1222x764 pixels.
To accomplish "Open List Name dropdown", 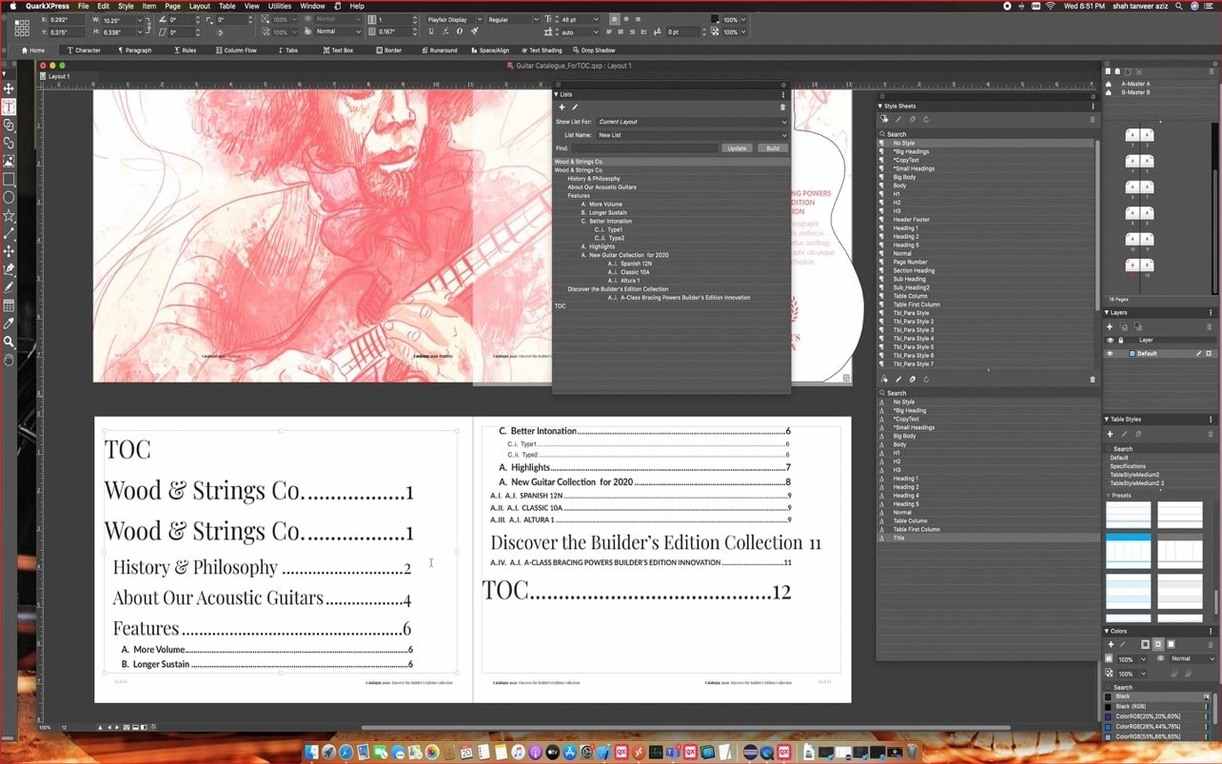I will 691,135.
